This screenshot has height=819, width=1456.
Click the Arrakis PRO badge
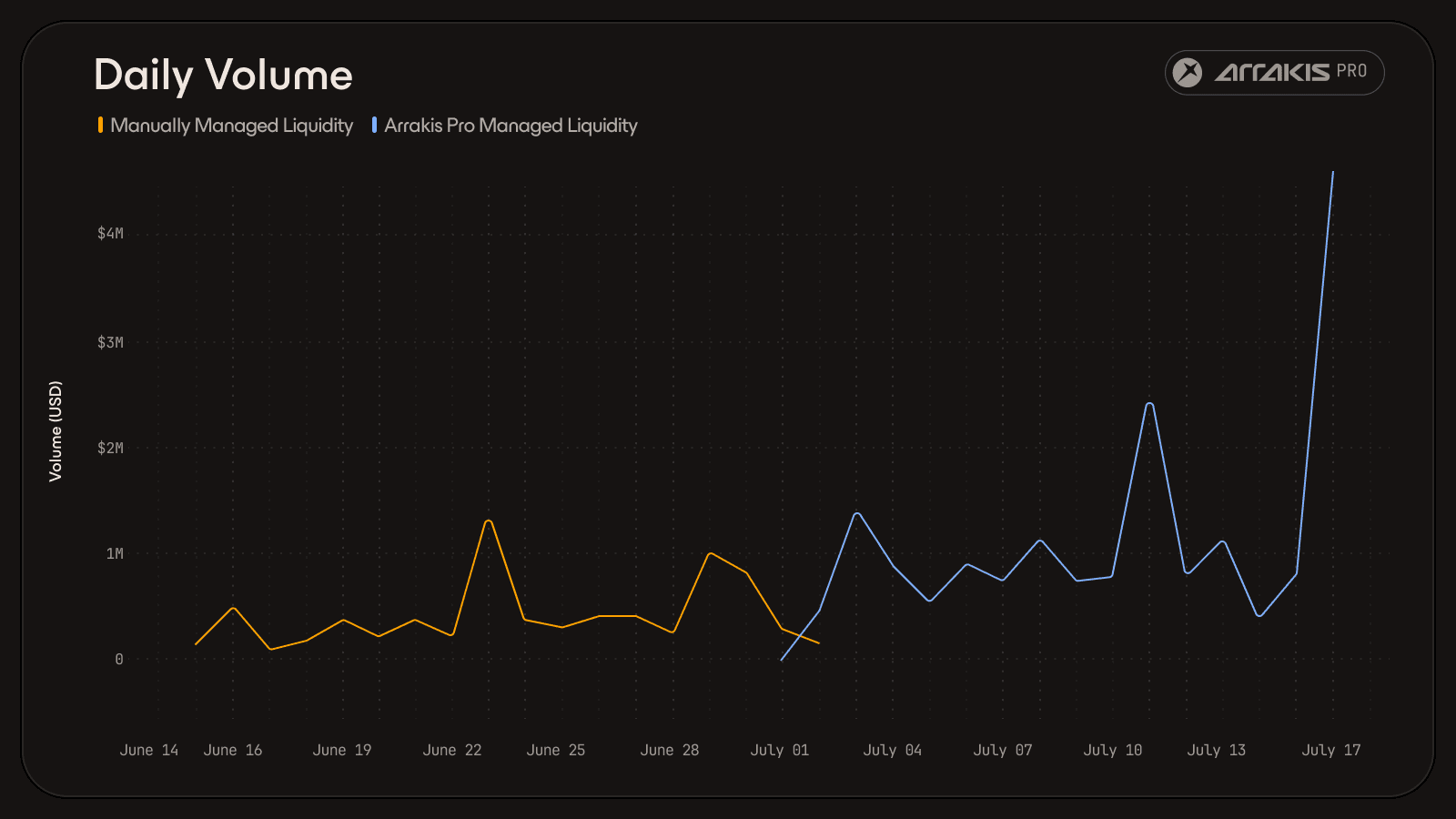pyautogui.click(x=1274, y=73)
